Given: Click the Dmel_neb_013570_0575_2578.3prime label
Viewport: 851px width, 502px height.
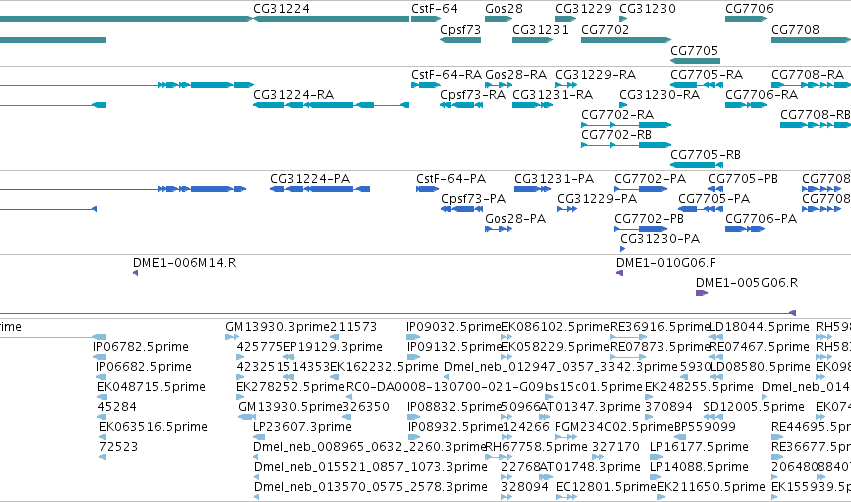Looking at the screenshot, I should (370, 487).
